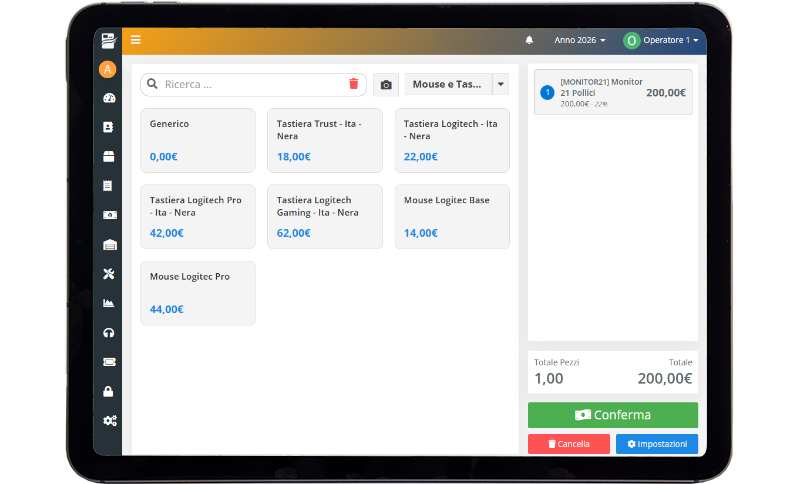The height and width of the screenshot is (484, 800).
Task: Open the receipt documents icon in sidebar
Action: [x=108, y=186]
